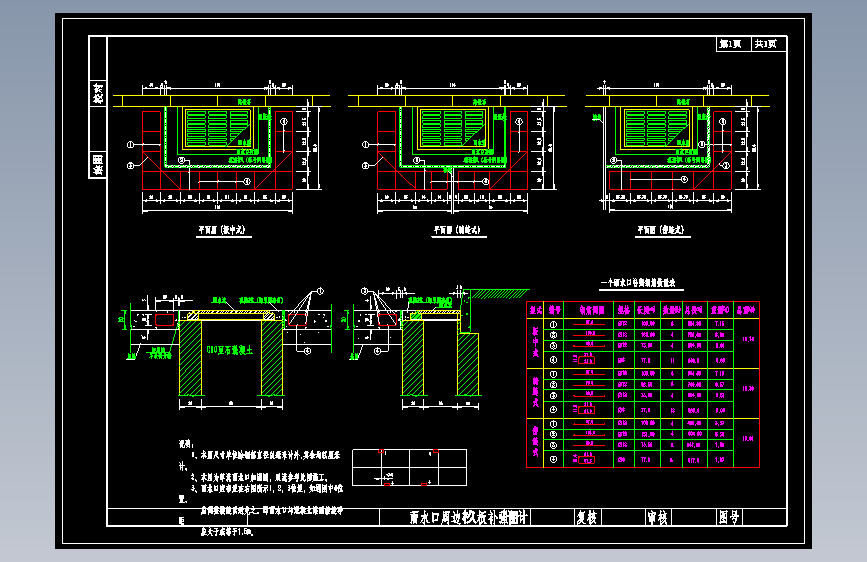Click the '共1页' total pages label
This screenshot has height=562, width=867.
click(765, 44)
